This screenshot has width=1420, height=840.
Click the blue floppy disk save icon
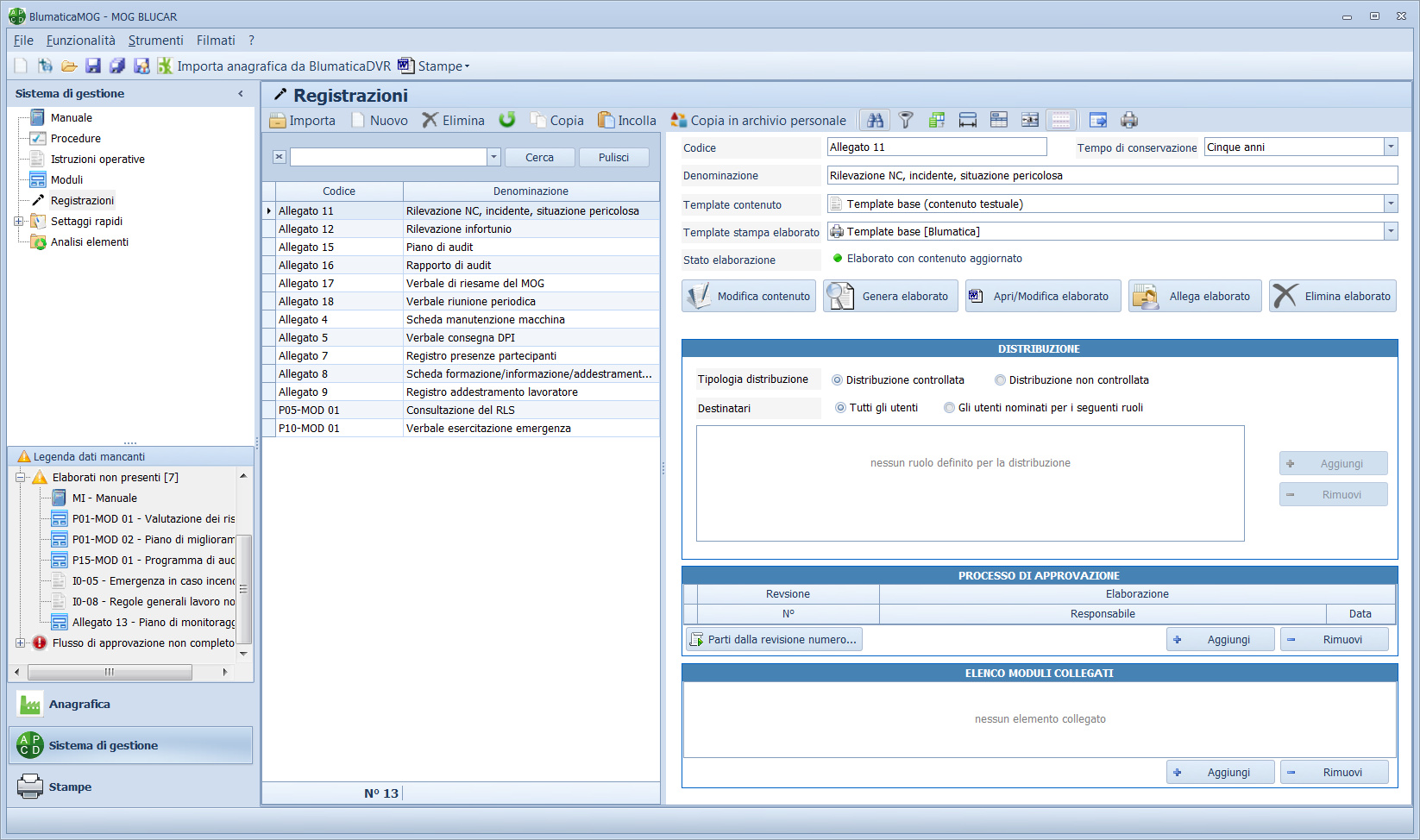[93, 66]
